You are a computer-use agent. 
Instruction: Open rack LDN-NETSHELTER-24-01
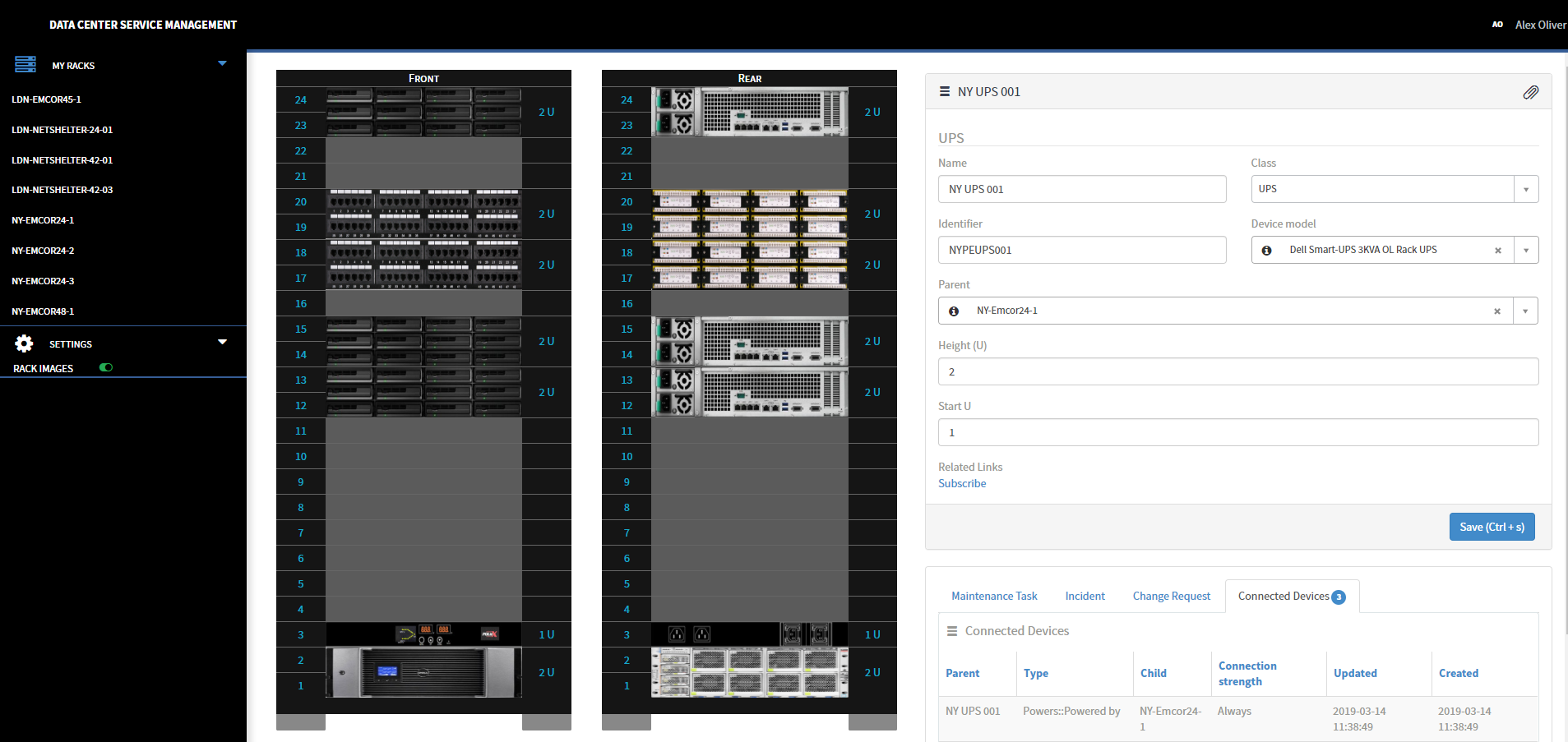pos(62,130)
